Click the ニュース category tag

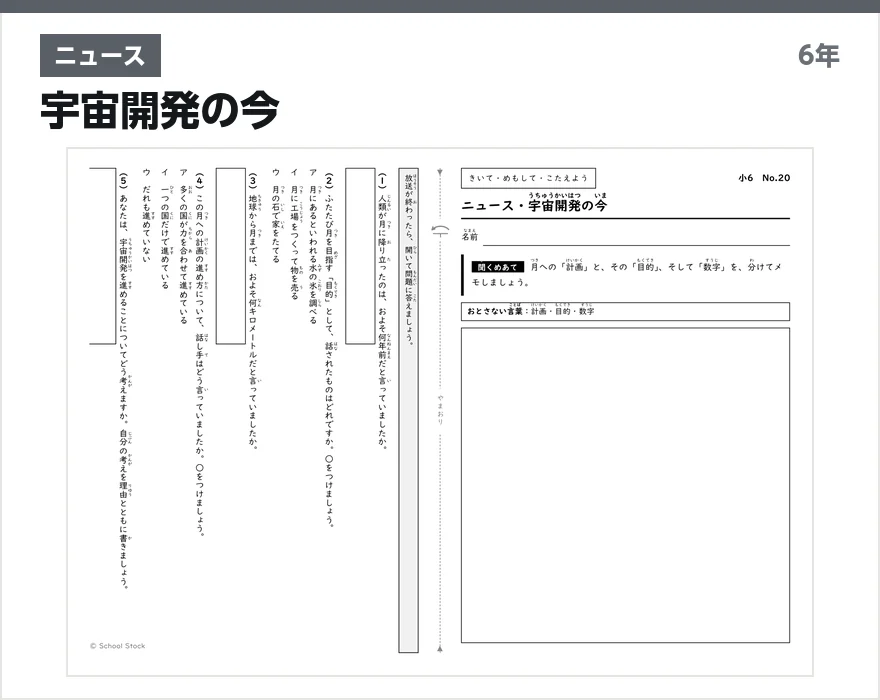pos(100,56)
